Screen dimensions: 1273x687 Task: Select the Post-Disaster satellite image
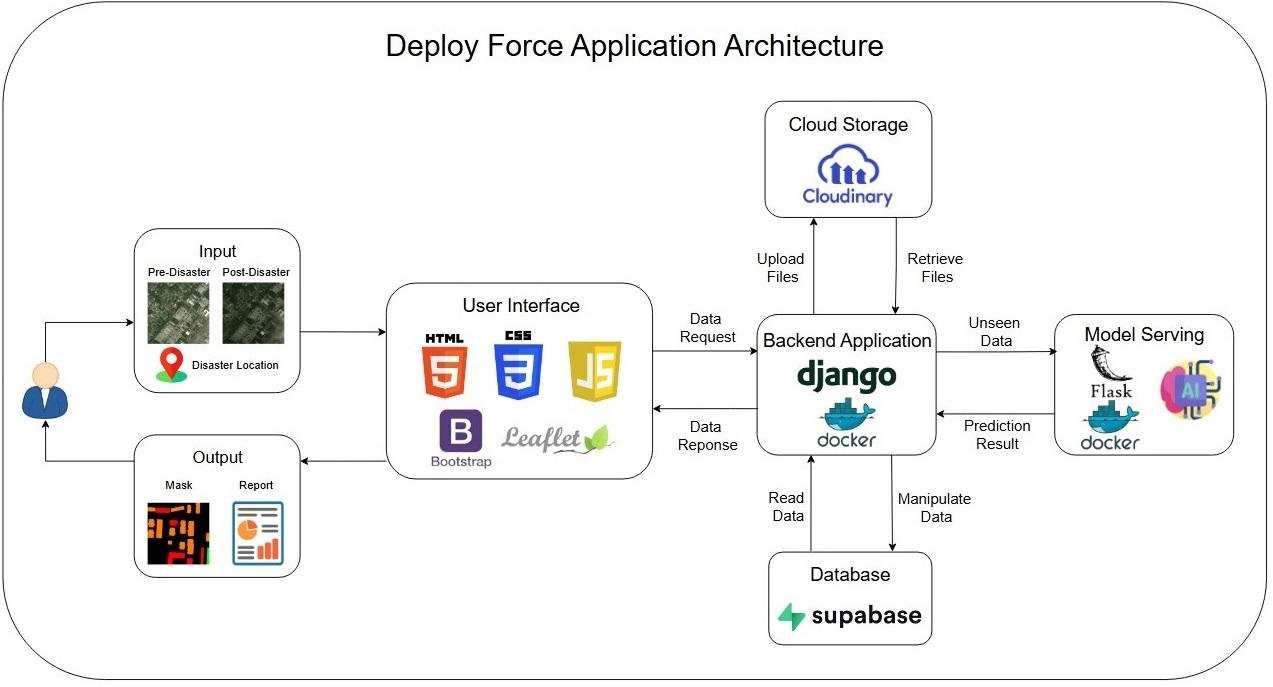click(x=254, y=313)
